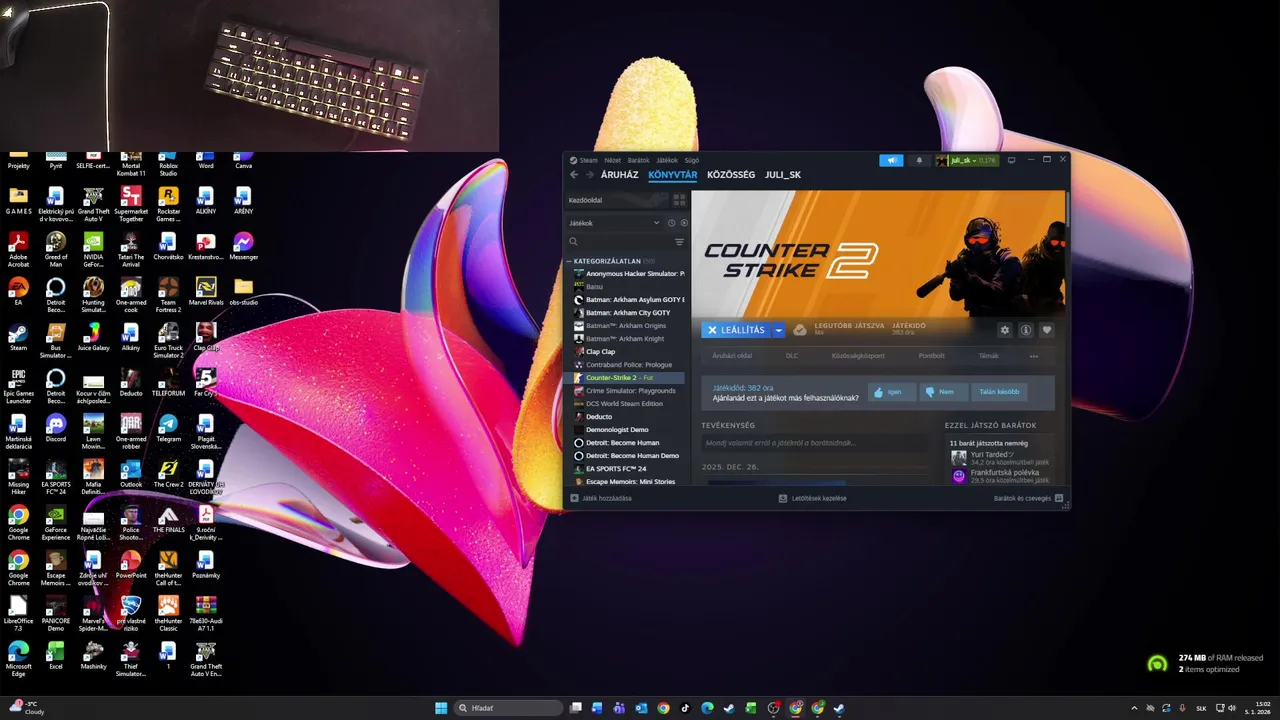Image resolution: width=1280 pixels, height=720 pixels.
Task: Add Counter-Strike 2 to favorites with heart icon
Action: (x=1047, y=330)
